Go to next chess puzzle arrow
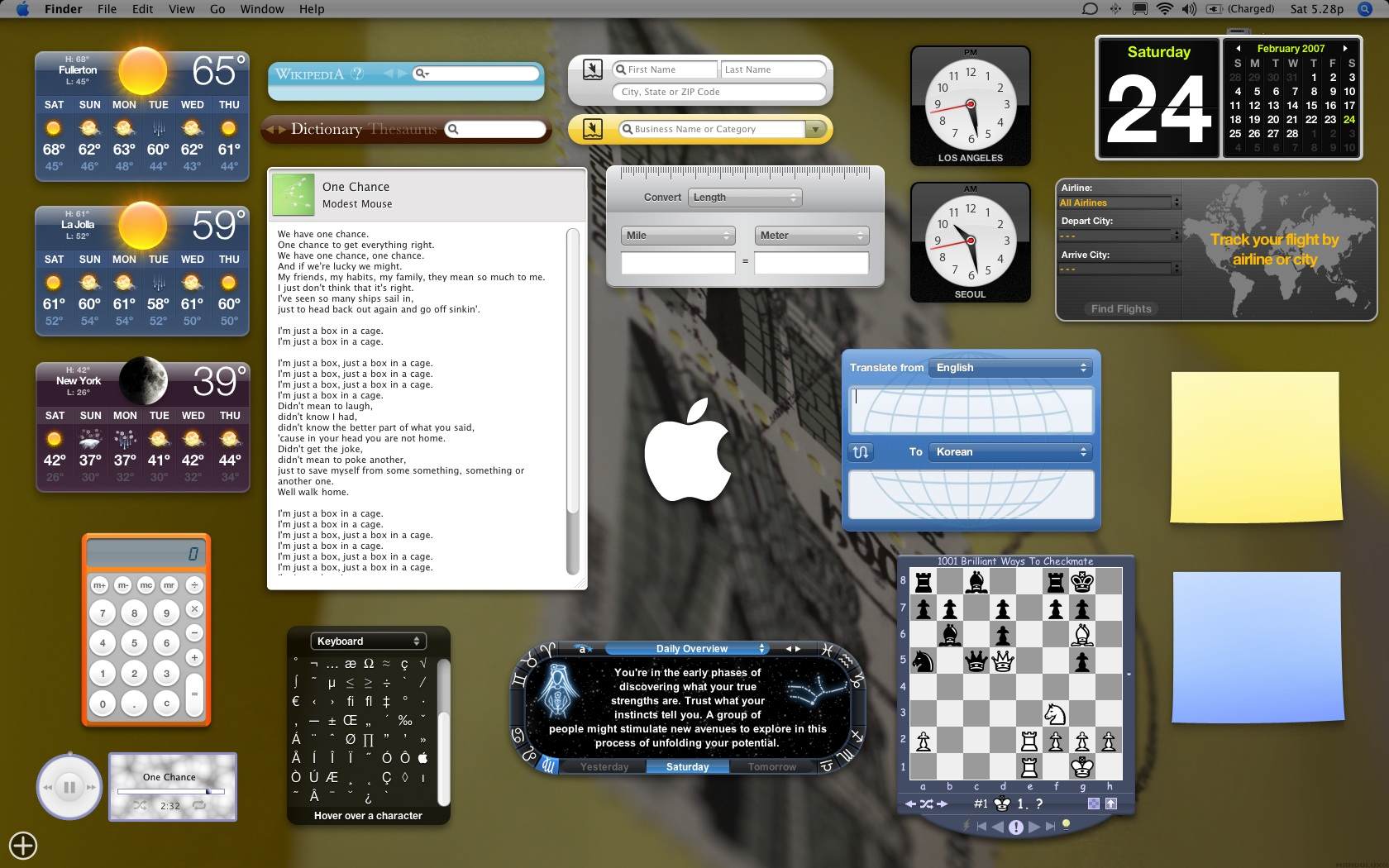 pyautogui.click(x=942, y=804)
